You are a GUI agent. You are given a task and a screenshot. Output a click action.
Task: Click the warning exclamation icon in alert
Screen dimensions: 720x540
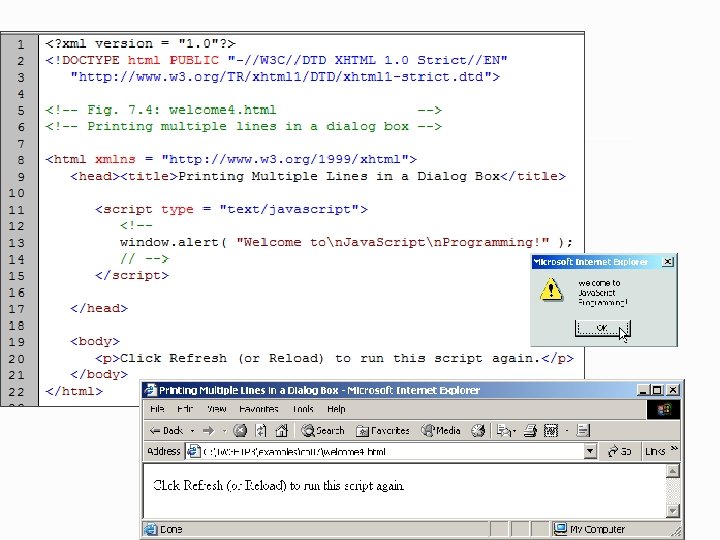(x=551, y=289)
